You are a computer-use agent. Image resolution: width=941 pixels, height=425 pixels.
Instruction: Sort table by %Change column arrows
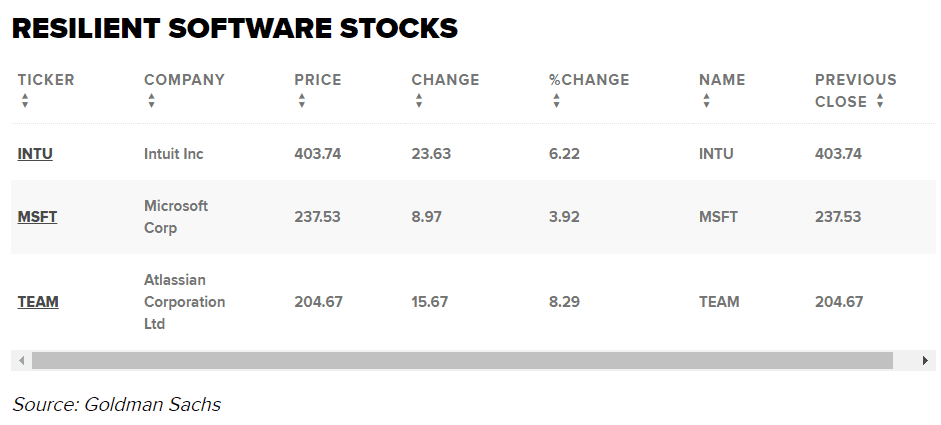click(556, 101)
